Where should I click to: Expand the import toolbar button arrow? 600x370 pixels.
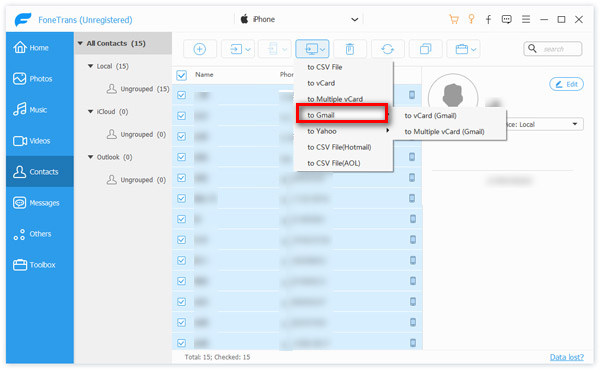[x=248, y=49]
